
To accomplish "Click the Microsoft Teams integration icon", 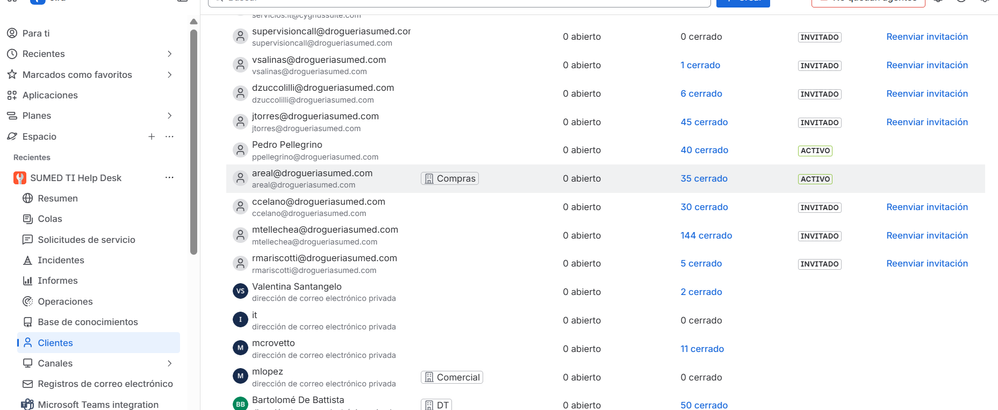I will click(x=27, y=404).
